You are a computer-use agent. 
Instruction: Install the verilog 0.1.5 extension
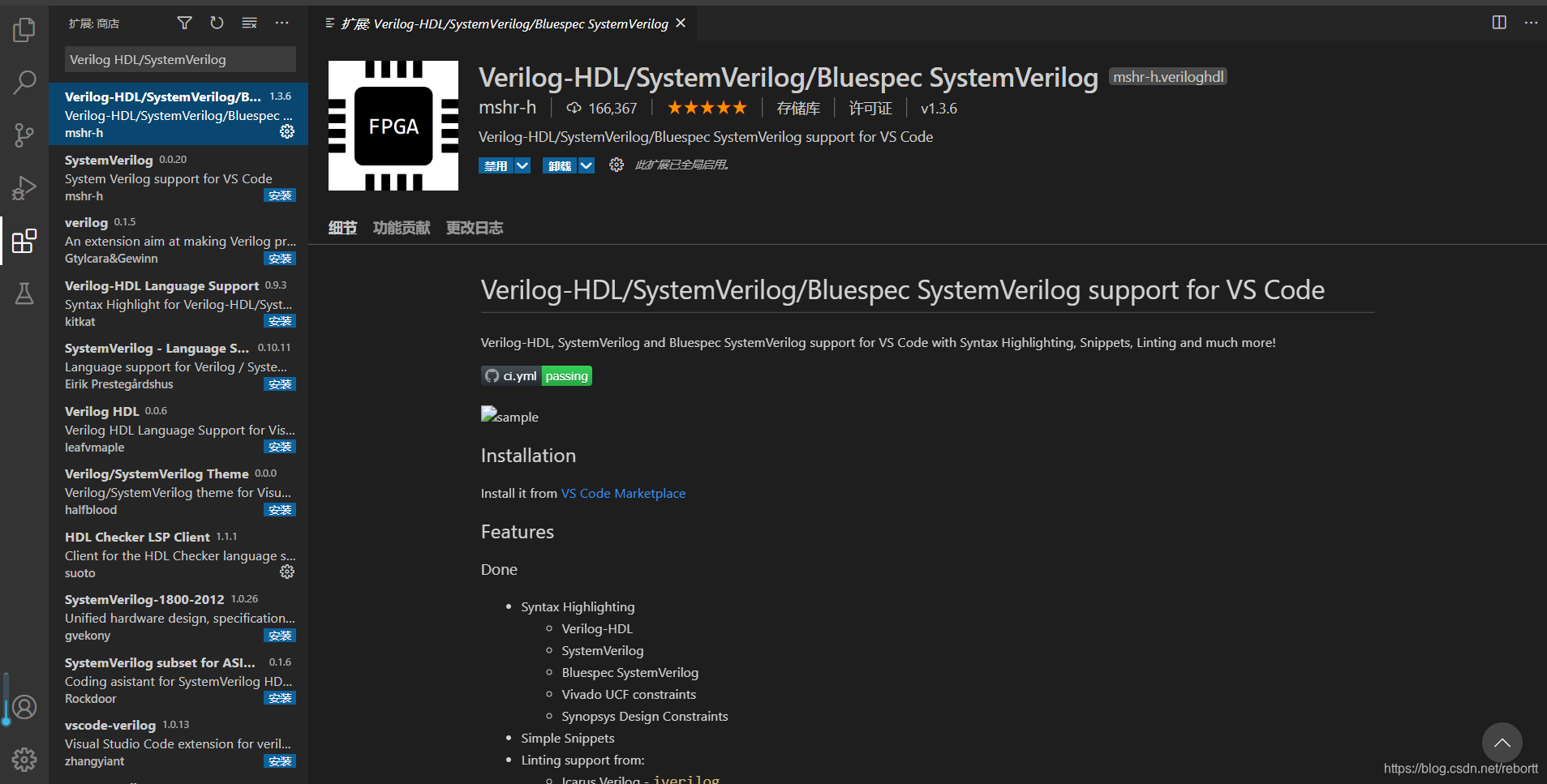pos(280,259)
